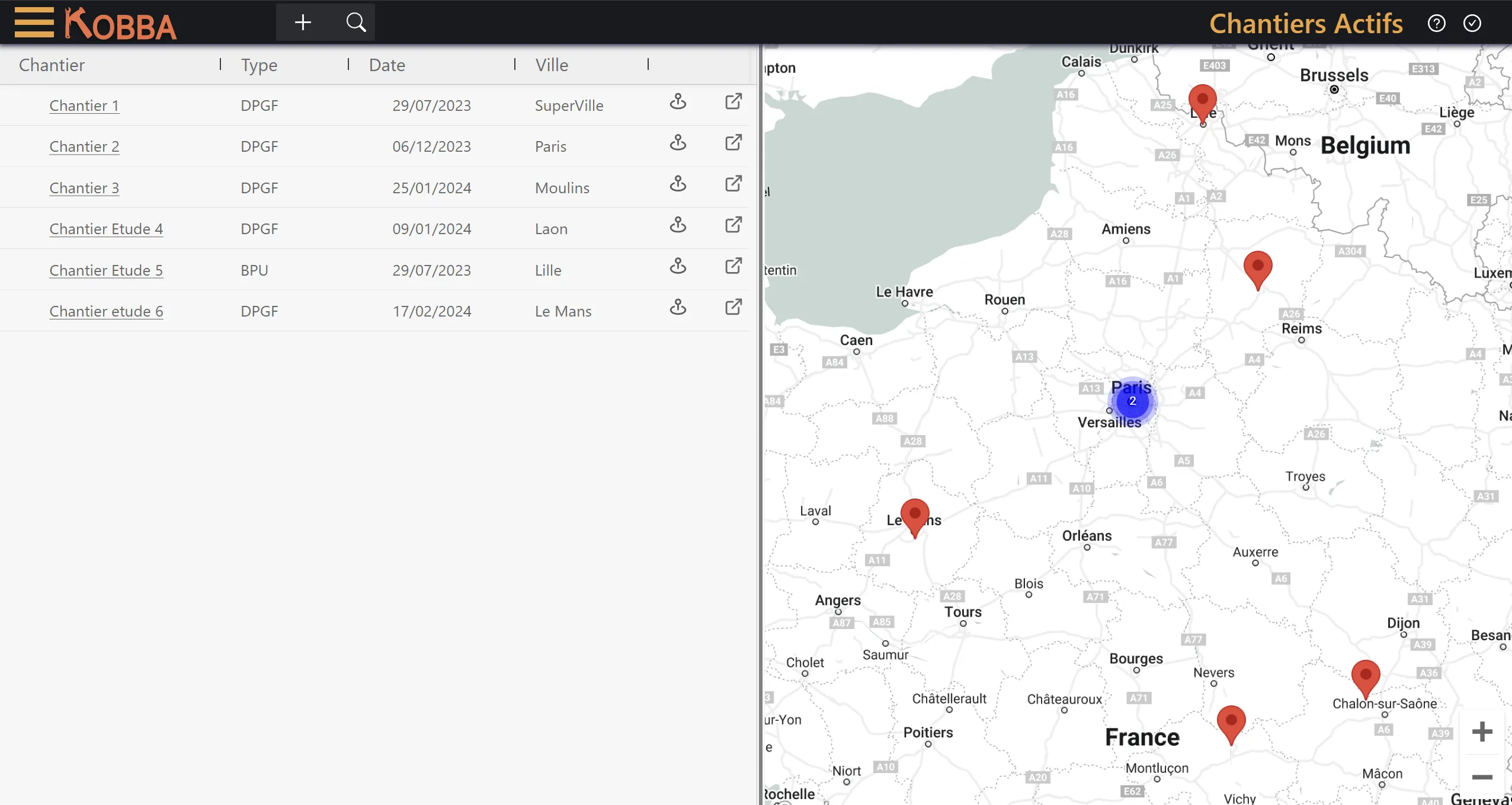Image resolution: width=1512 pixels, height=805 pixels.
Task: Open Chantier 2 external link icon
Action: coord(733,142)
